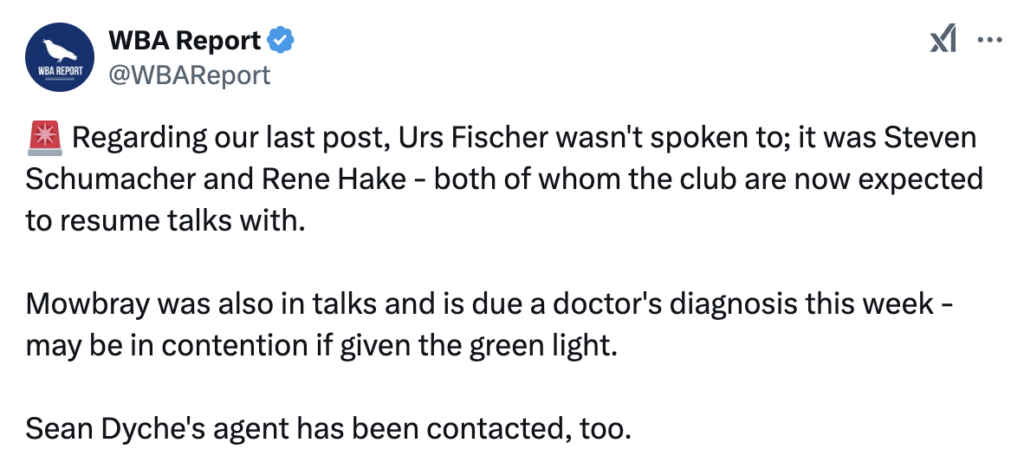The image size is (1024, 456).
Task: Click the phrase 'may be in contention'
Action: (x=154, y=346)
